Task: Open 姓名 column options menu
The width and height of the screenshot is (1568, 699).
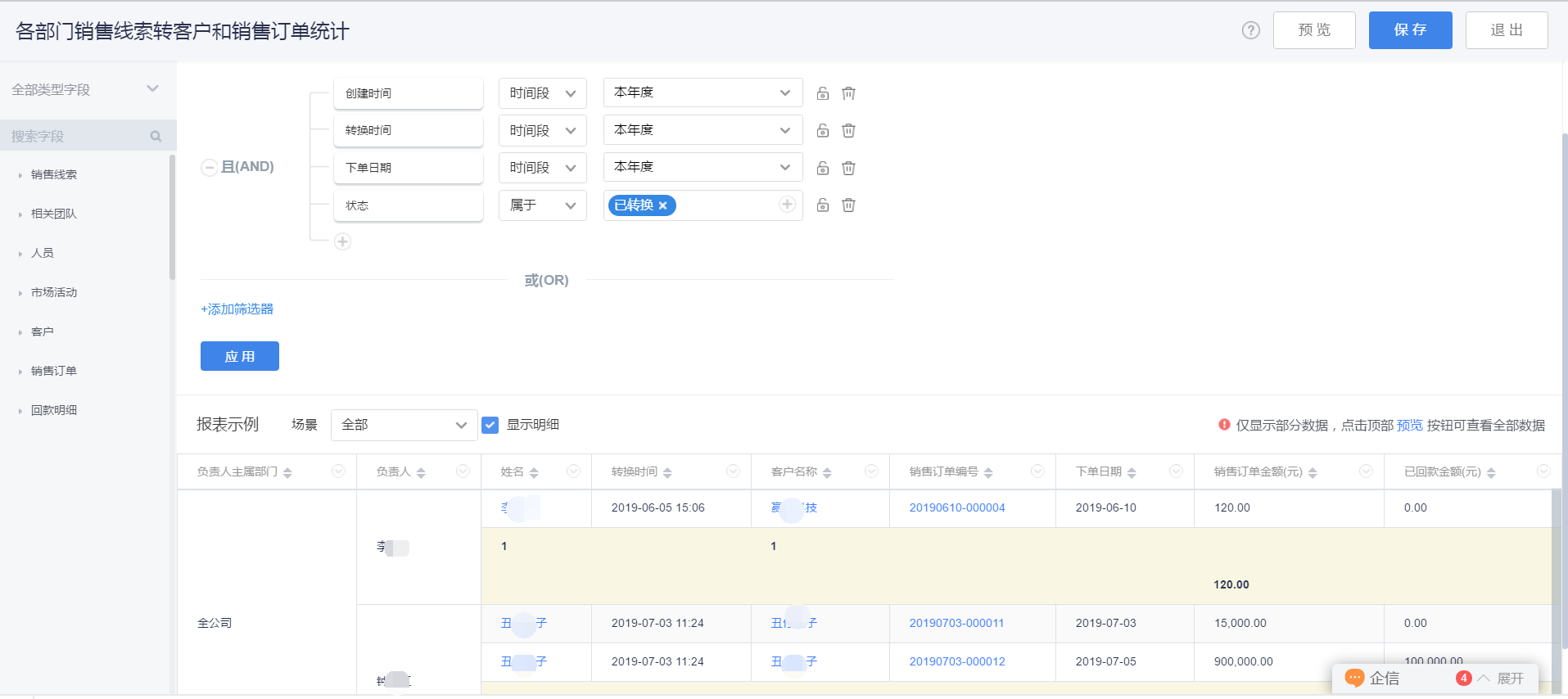Action: (x=573, y=471)
